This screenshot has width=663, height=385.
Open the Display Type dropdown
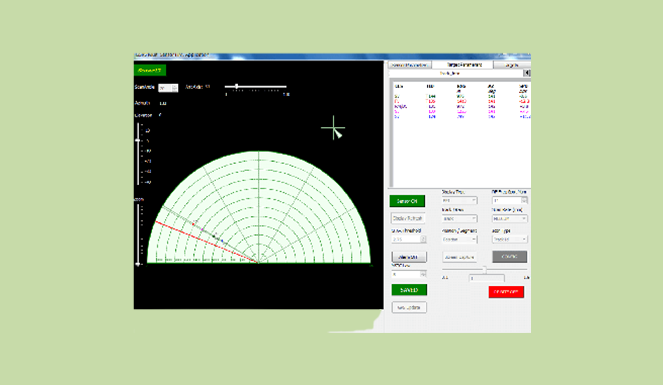coord(459,200)
